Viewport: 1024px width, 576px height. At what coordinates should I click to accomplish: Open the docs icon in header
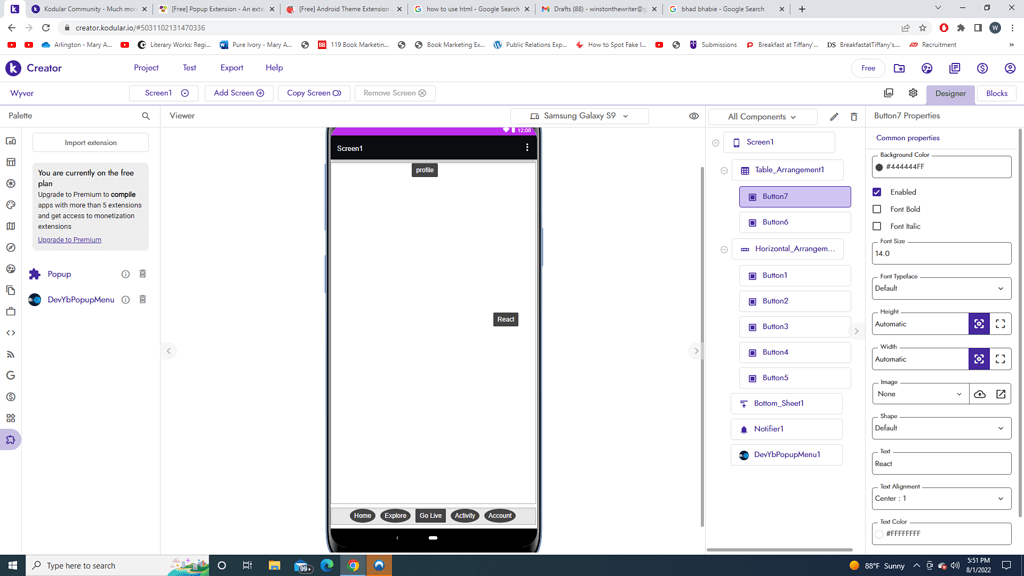pyautogui.click(x=955, y=68)
